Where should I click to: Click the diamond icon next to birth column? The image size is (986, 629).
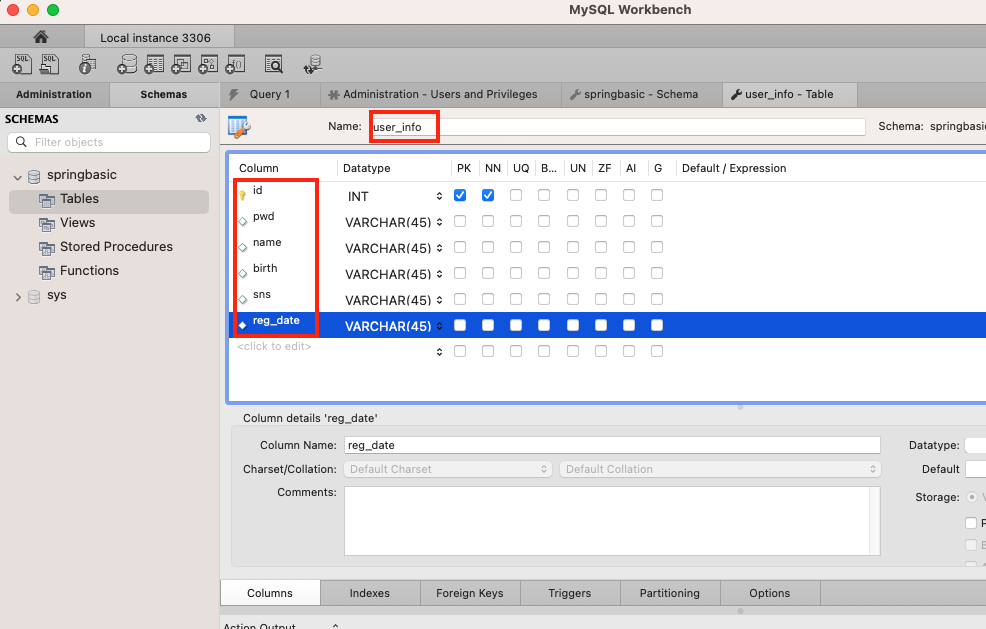[x=243, y=274]
